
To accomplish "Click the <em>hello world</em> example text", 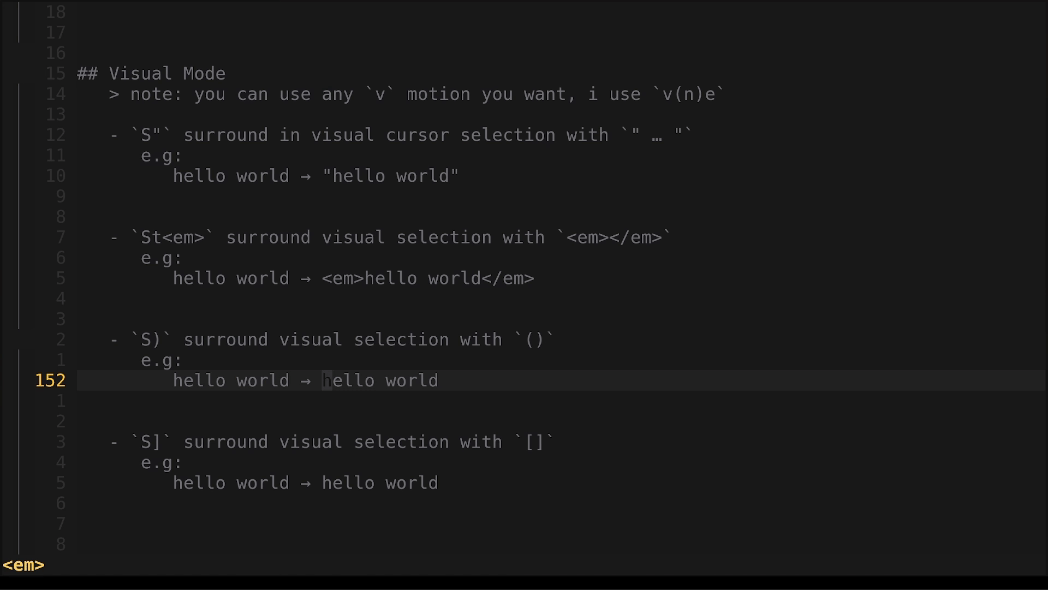I will [x=428, y=278].
